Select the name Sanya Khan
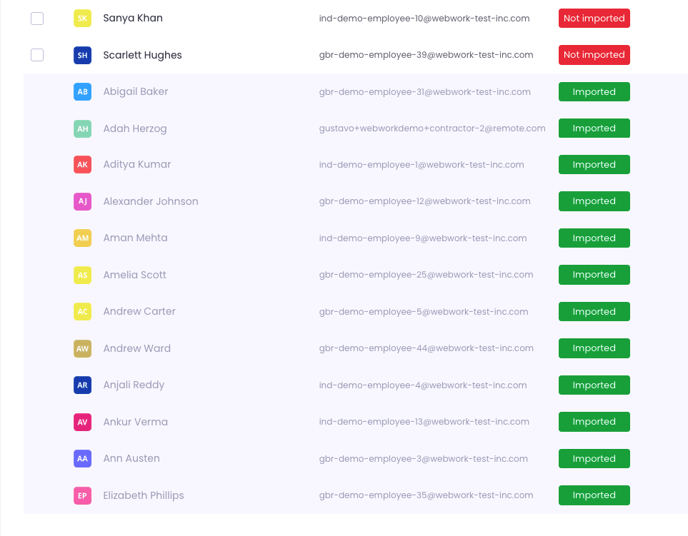 coord(133,18)
